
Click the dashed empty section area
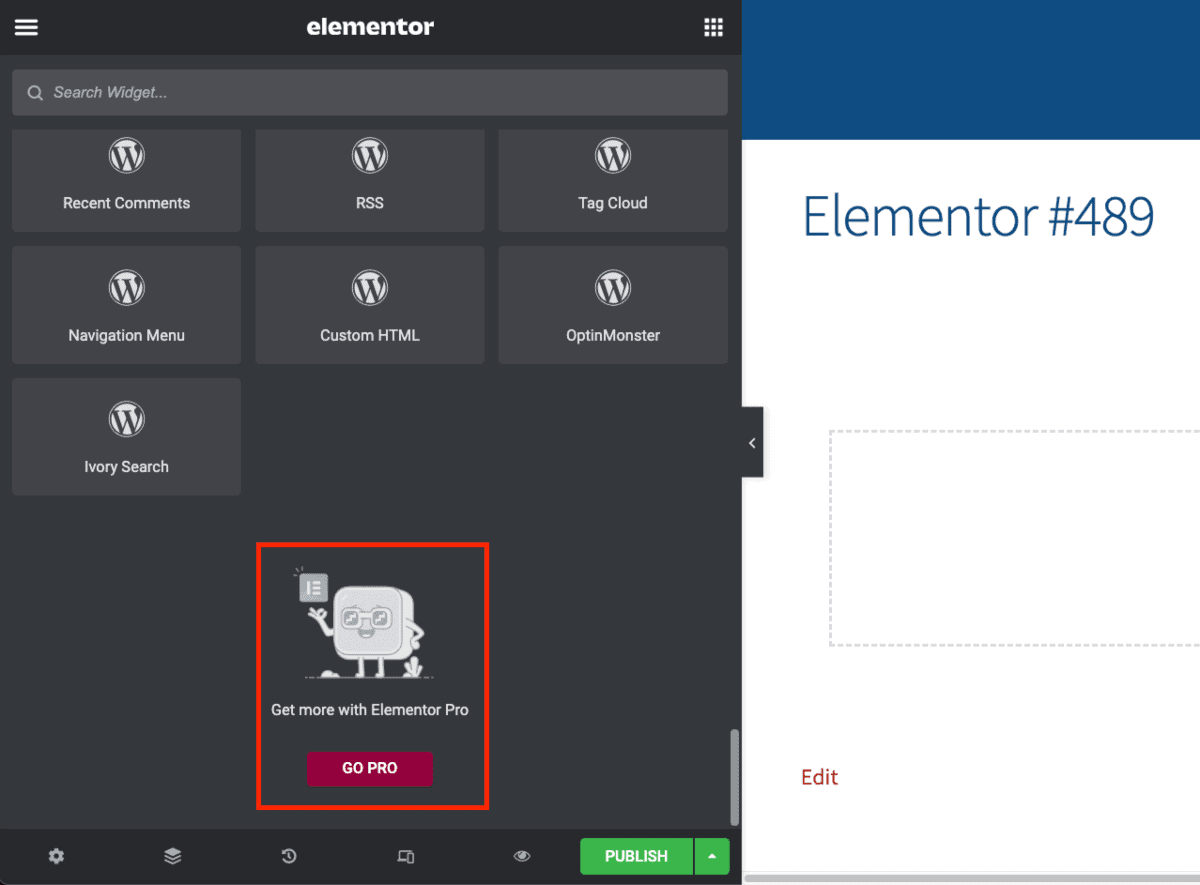coord(1014,538)
